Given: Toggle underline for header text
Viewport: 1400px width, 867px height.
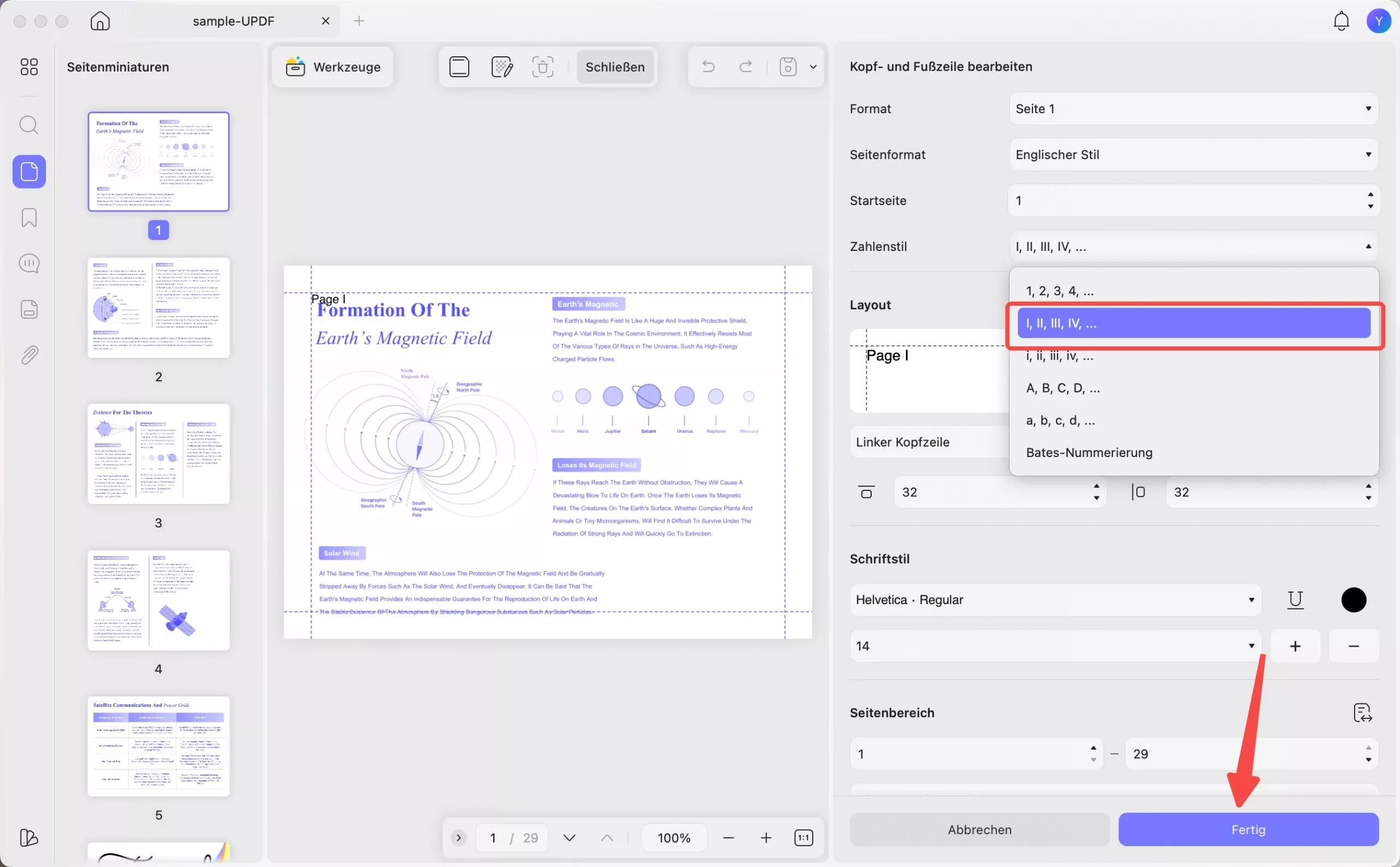Looking at the screenshot, I should coord(1295,600).
